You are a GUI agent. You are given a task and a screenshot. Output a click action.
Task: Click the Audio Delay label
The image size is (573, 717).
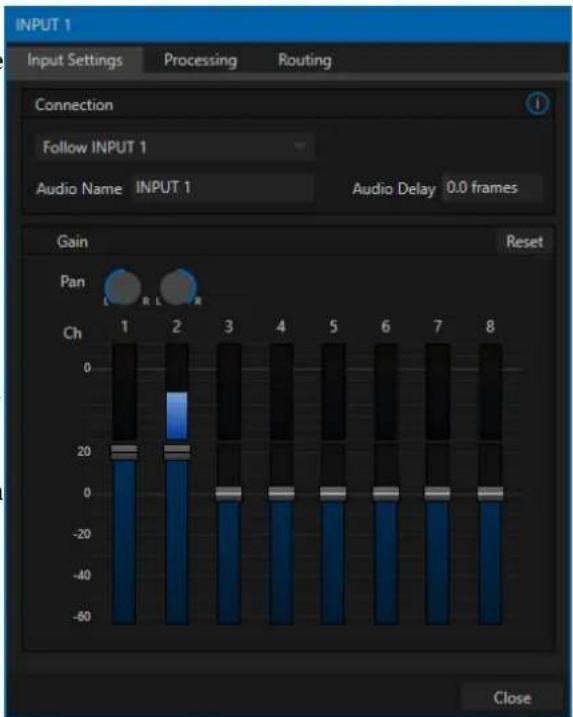click(394, 189)
